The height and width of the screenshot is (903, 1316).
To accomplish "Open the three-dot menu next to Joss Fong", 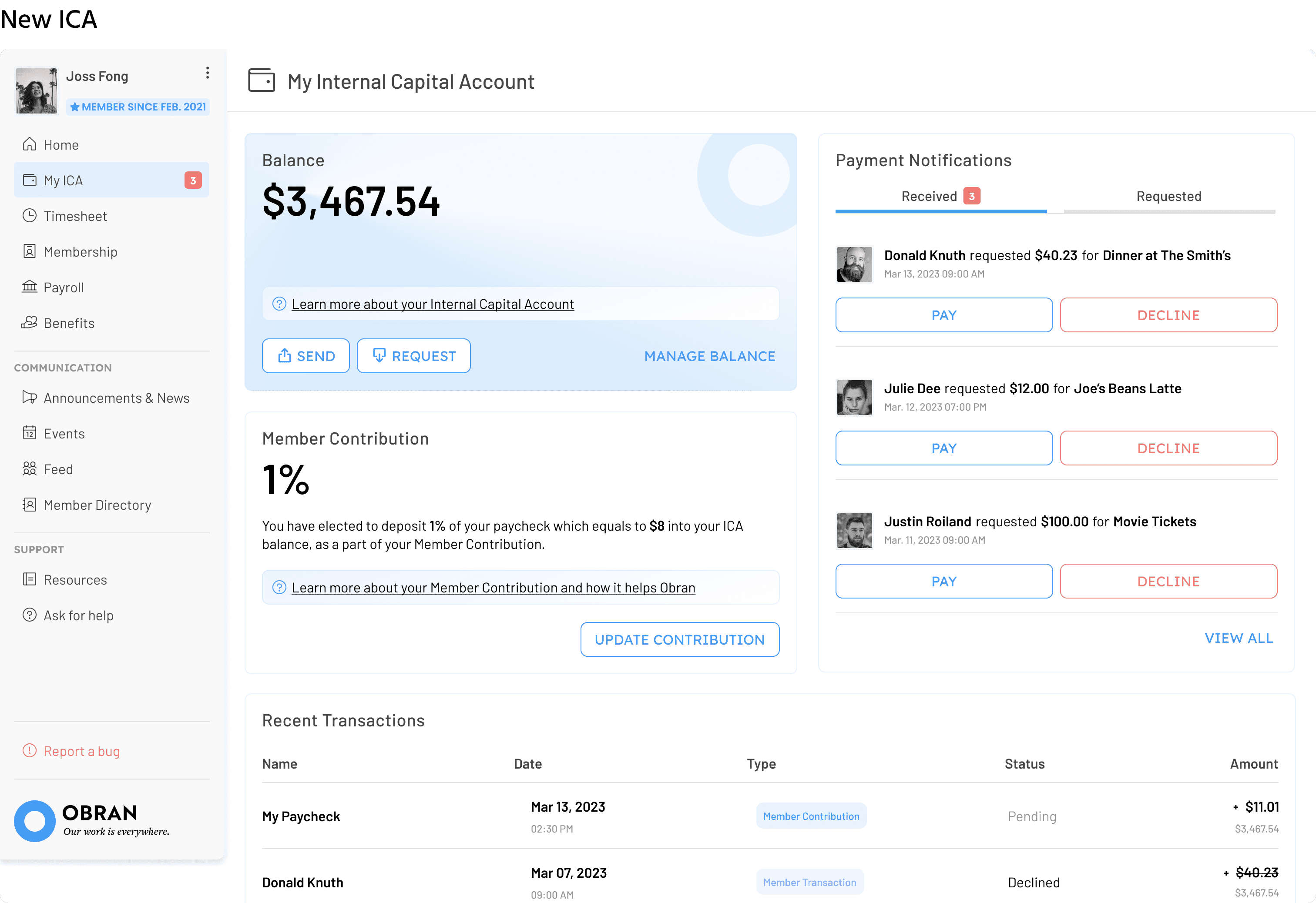I will coord(207,73).
